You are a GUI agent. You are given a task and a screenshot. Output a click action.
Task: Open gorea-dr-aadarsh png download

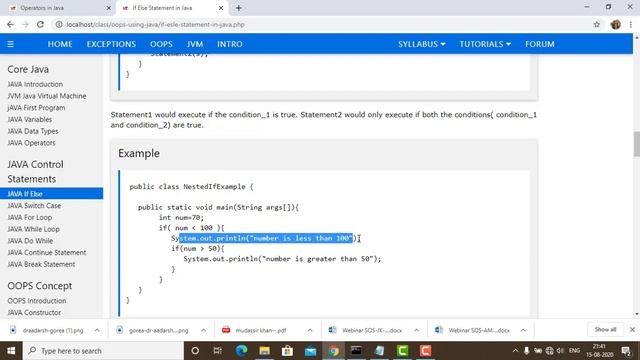[x=154, y=330]
